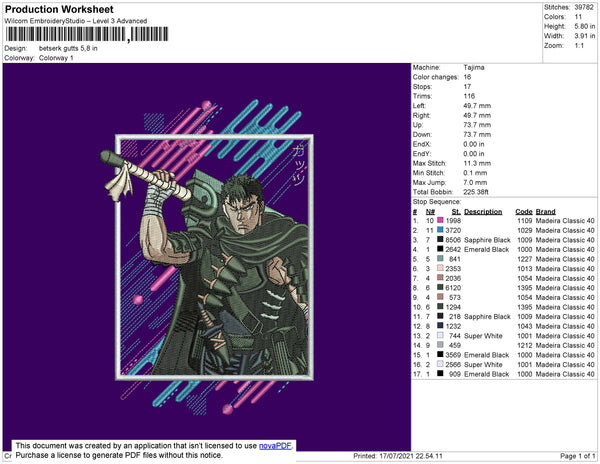Image resolution: width=600 pixels, height=464 pixels.
Task: Click the "Stop Sequence:" label
Action: point(437,202)
